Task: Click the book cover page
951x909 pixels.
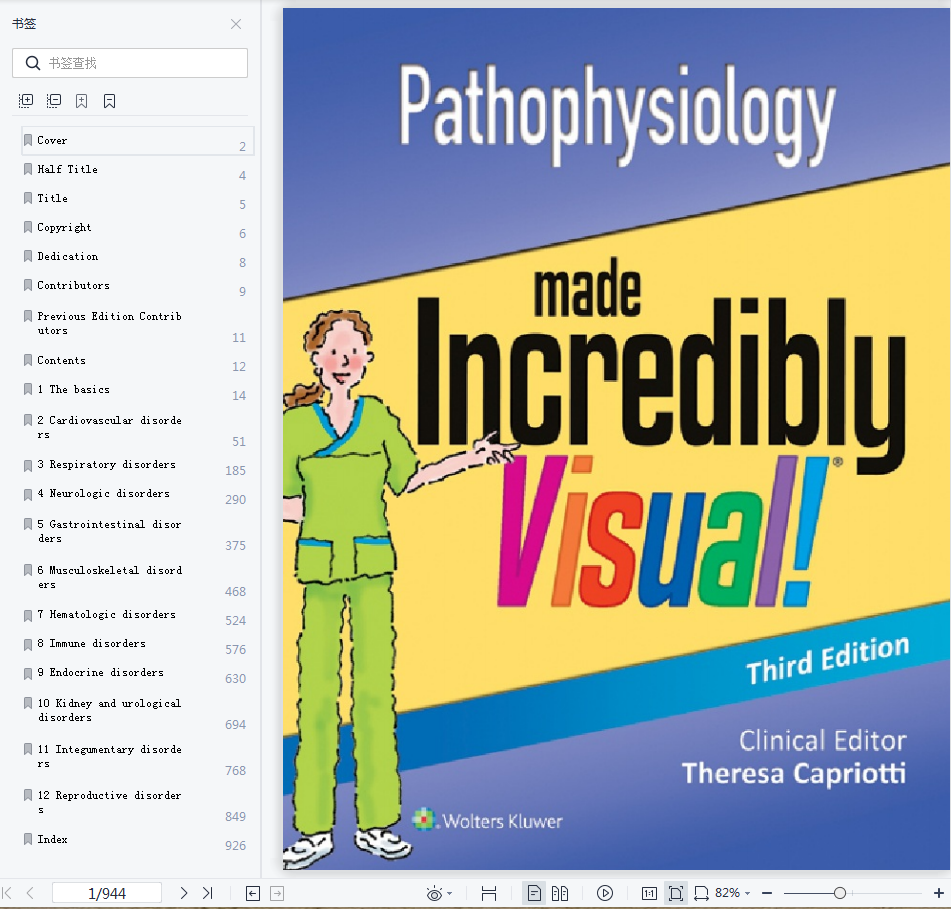Action: tap(616, 439)
